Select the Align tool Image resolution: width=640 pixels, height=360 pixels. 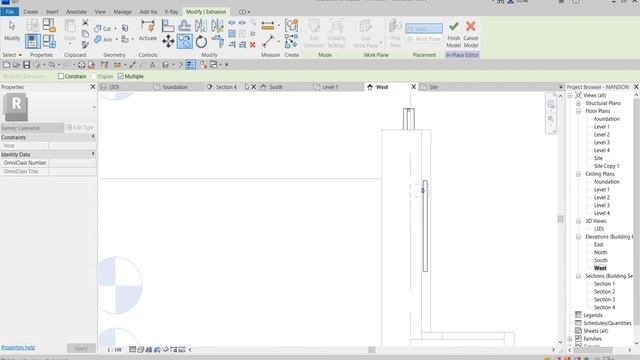tap(168, 26)
